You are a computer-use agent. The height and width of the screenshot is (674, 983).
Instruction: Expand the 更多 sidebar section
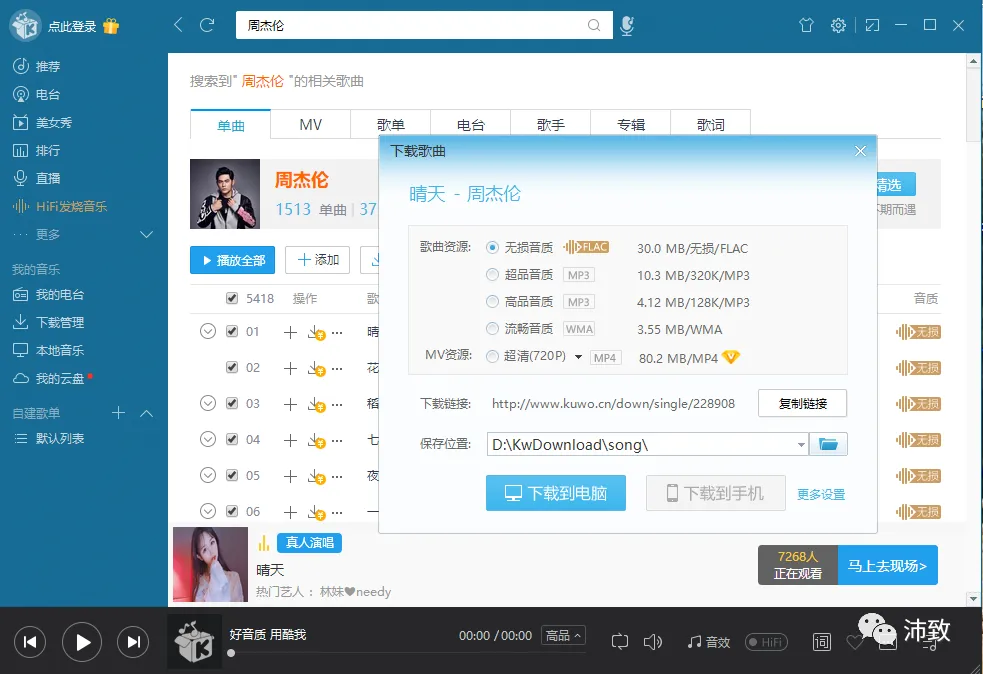click(146, 234)
